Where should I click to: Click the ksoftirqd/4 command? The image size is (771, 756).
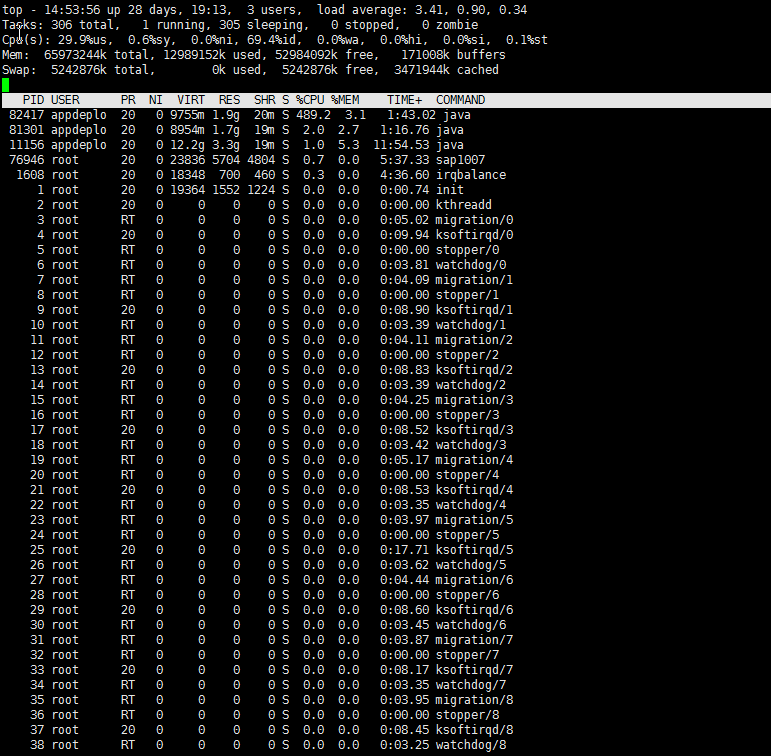click(x=474, y=490)
